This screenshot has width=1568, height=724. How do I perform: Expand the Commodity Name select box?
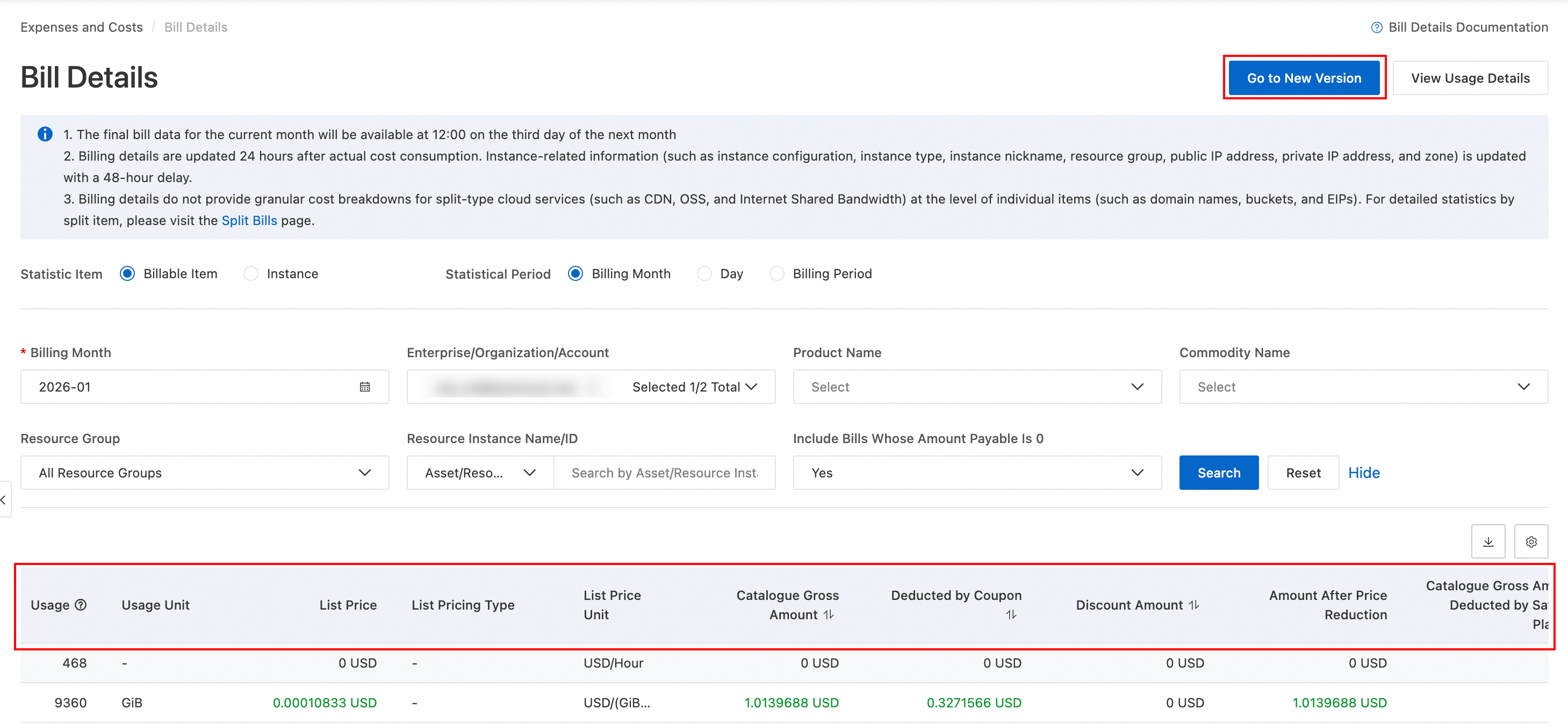click(x=1363, y=387)
